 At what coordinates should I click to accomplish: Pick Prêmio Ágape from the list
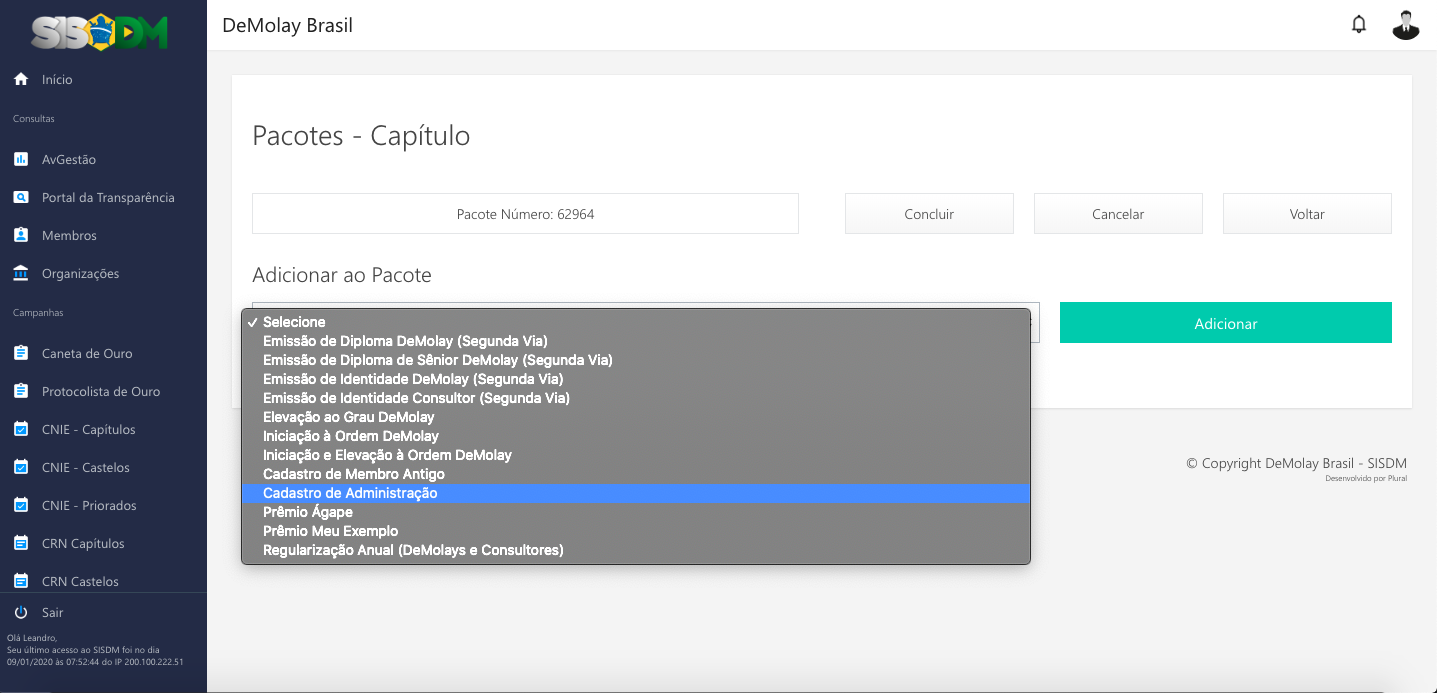point(307,512)
